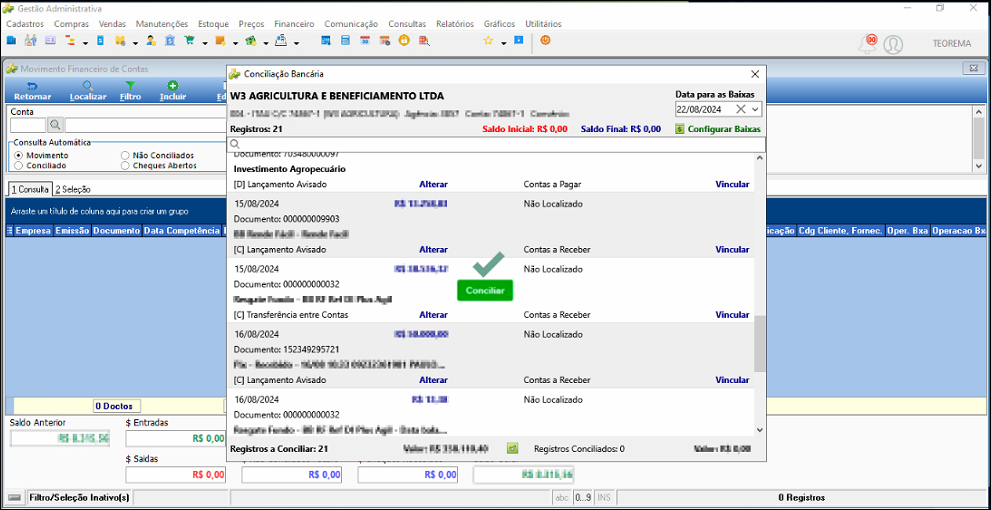Screen dimensions: 991x510
Task: Click the blue document toolbar icon
Action: [x=100, y=41]
